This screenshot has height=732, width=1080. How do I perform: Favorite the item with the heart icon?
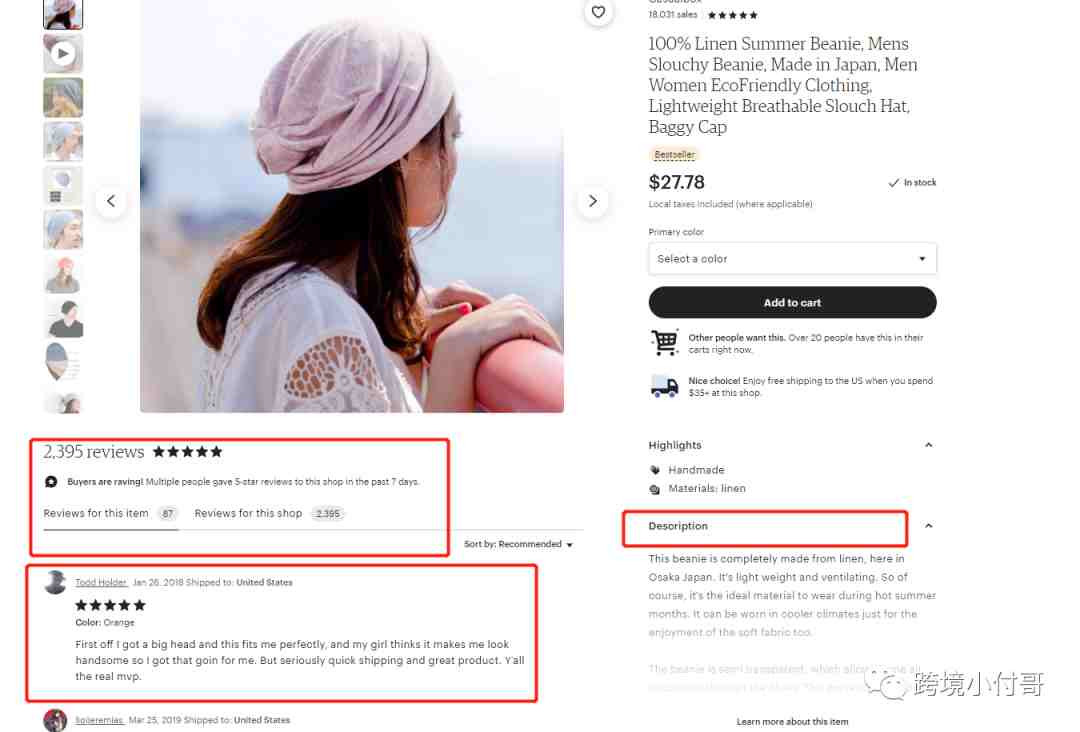(598, 12)
